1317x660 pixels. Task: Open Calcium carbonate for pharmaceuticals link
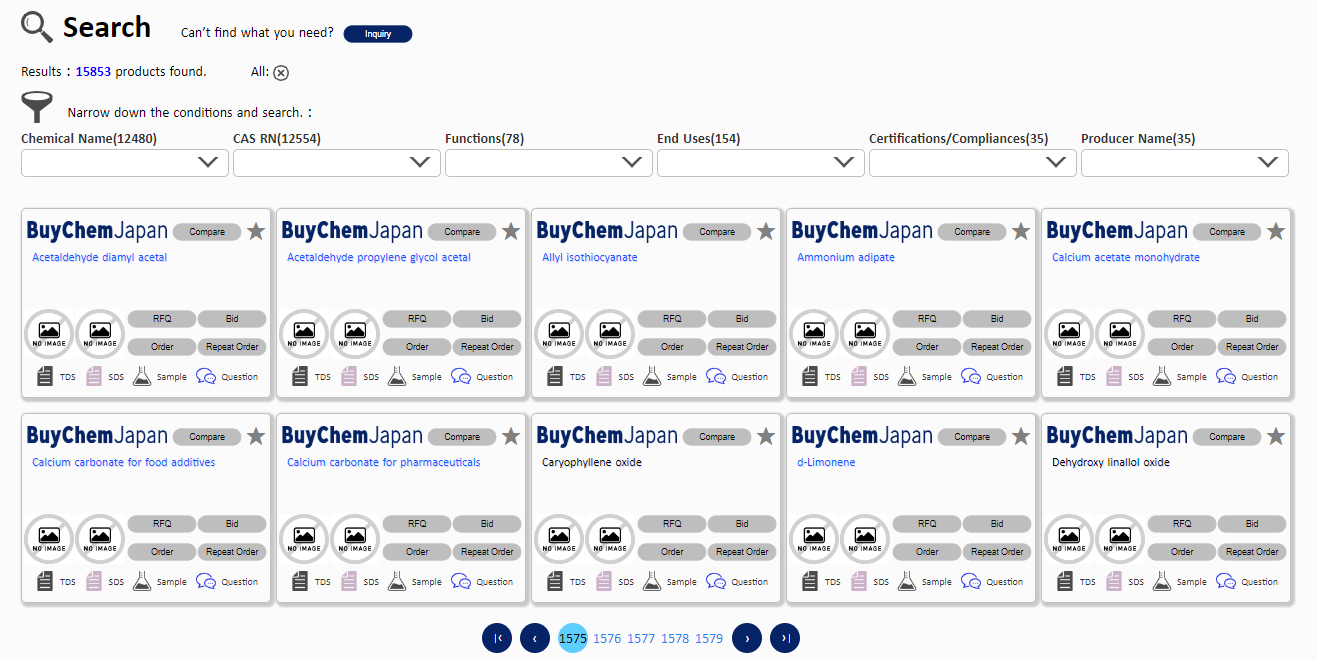384,462
